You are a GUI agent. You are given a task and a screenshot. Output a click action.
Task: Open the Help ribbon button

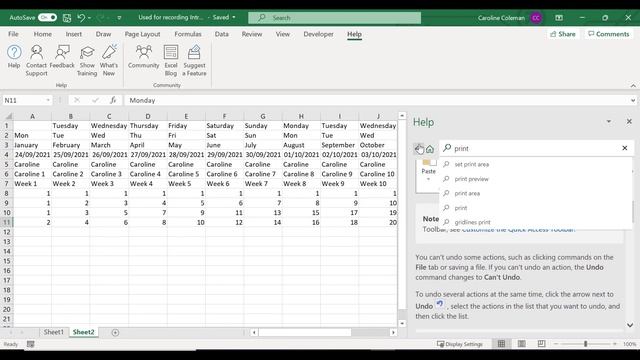coord(14,57)
